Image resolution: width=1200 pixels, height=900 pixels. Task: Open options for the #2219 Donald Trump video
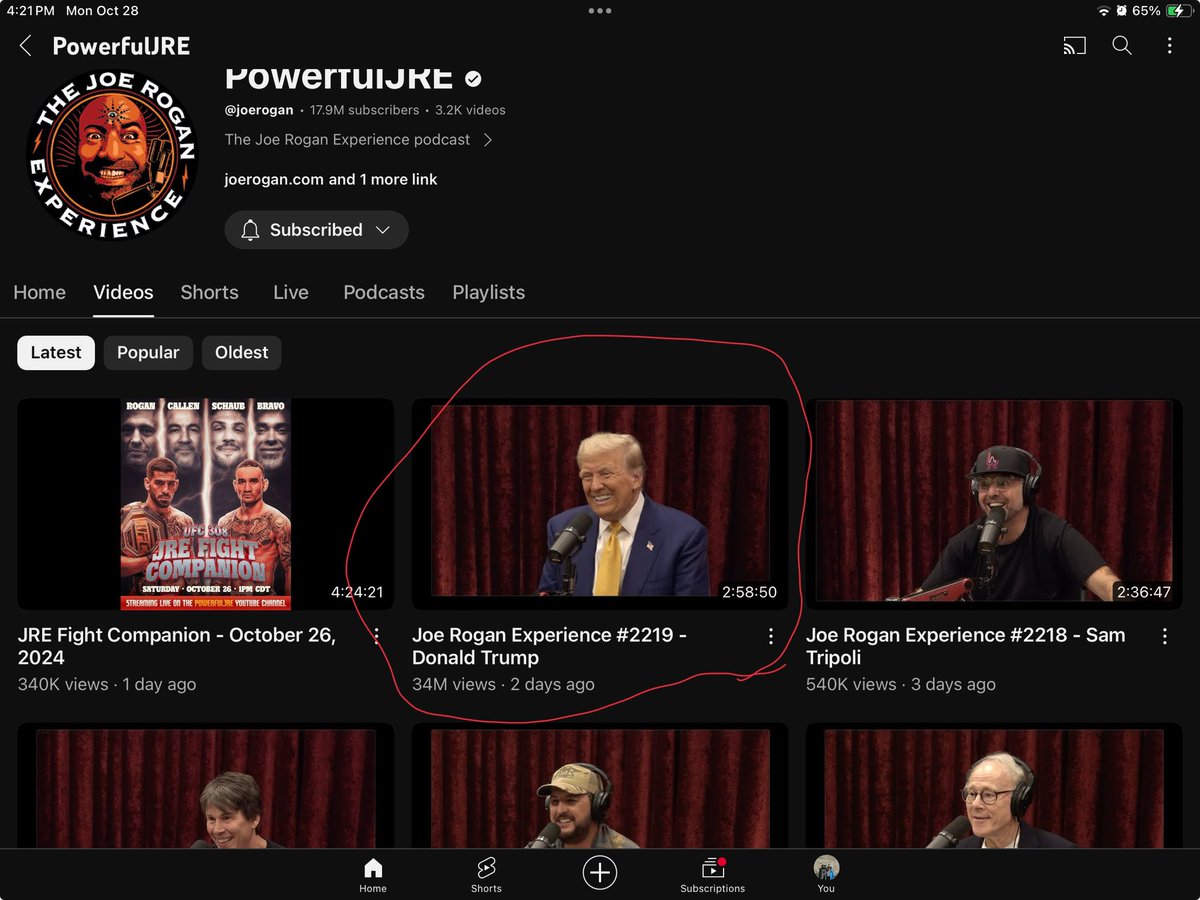[x=771, y=636]
